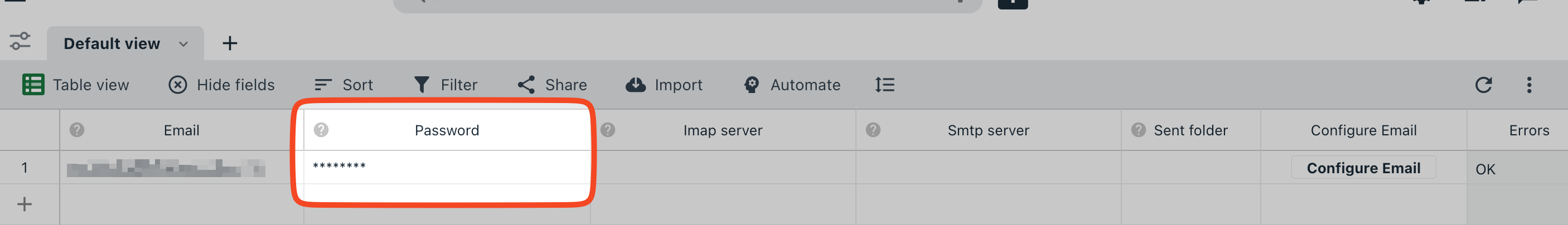Open the Filter funnel option
Screen dimensions: 1568x225
(445, 85)
